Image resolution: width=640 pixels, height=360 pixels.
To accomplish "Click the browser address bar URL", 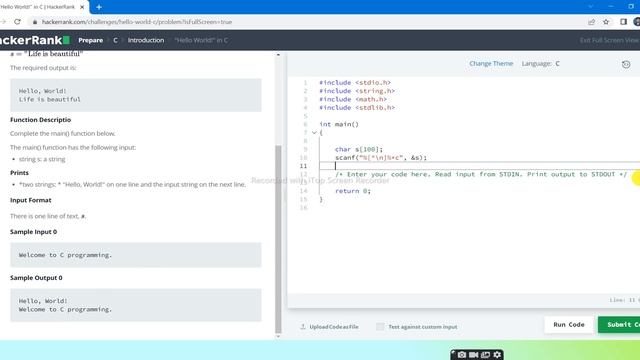I will click(x=137, y=22).
